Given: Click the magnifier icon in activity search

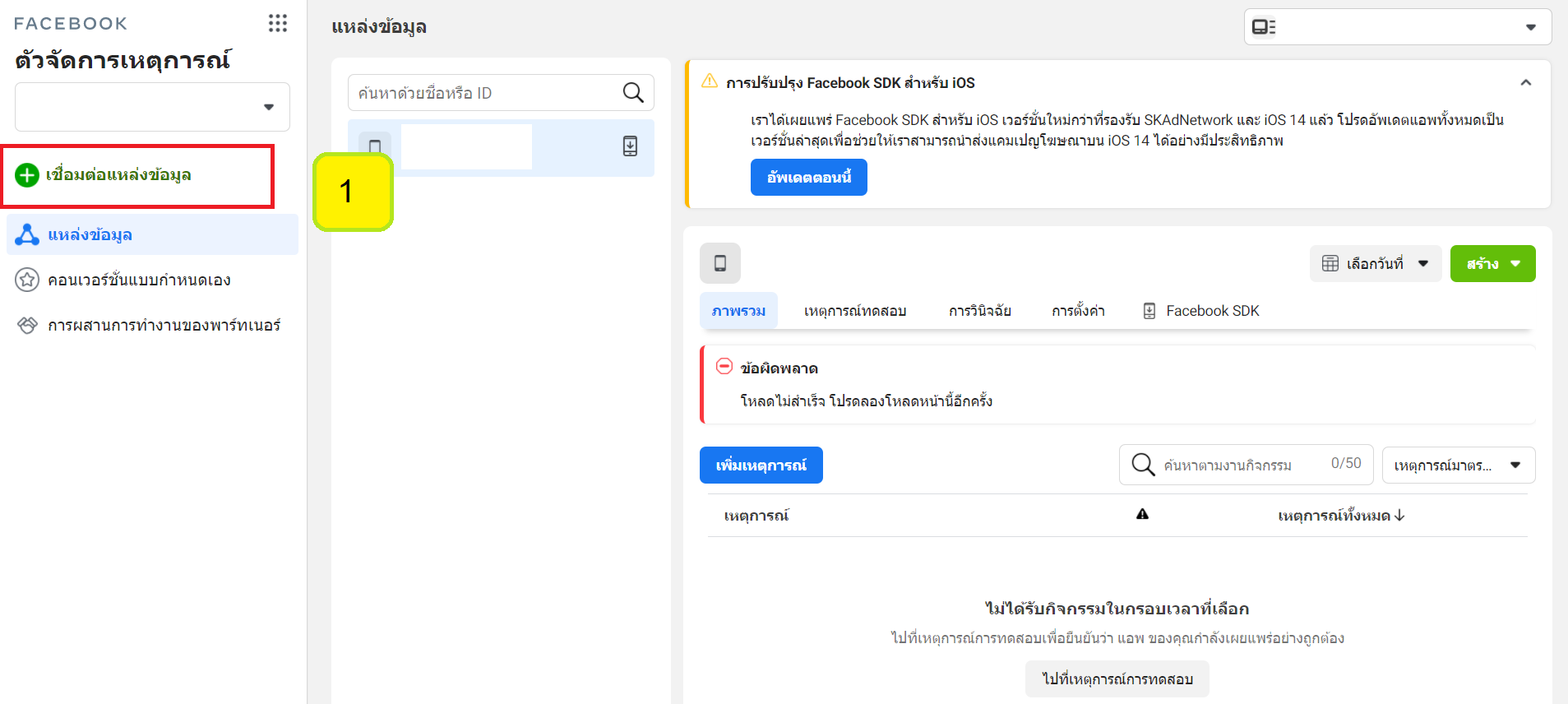Looking at the screenshot, I should point(1143,465).
